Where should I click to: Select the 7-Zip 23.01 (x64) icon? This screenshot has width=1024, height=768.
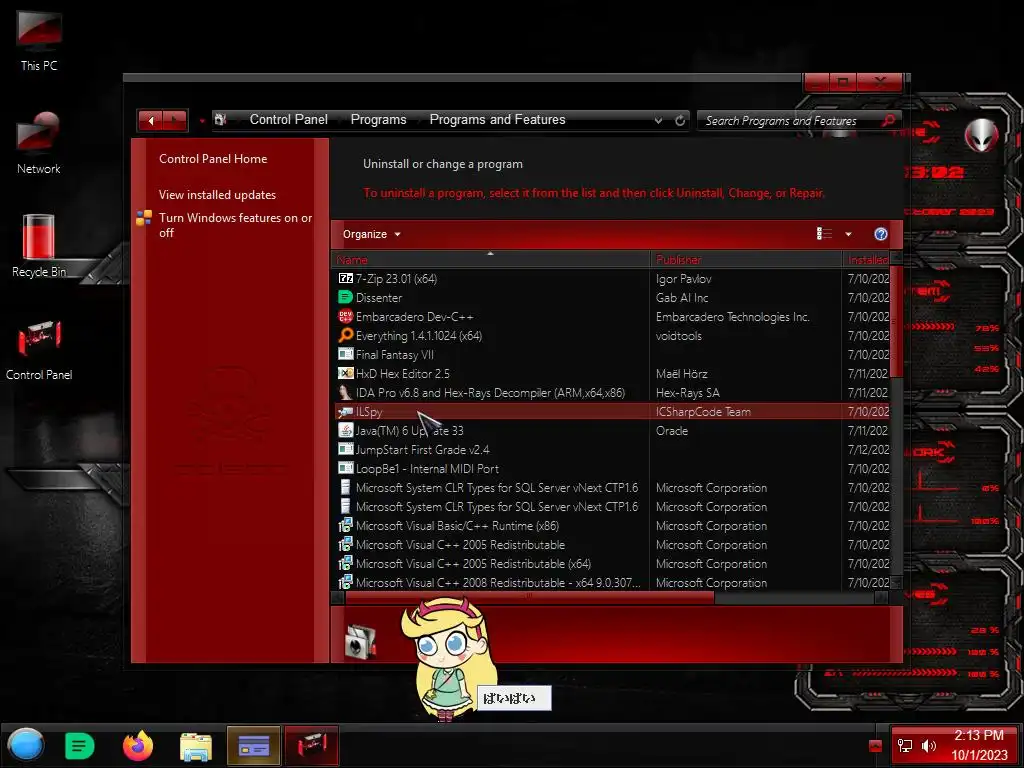[x=345, y=278]
